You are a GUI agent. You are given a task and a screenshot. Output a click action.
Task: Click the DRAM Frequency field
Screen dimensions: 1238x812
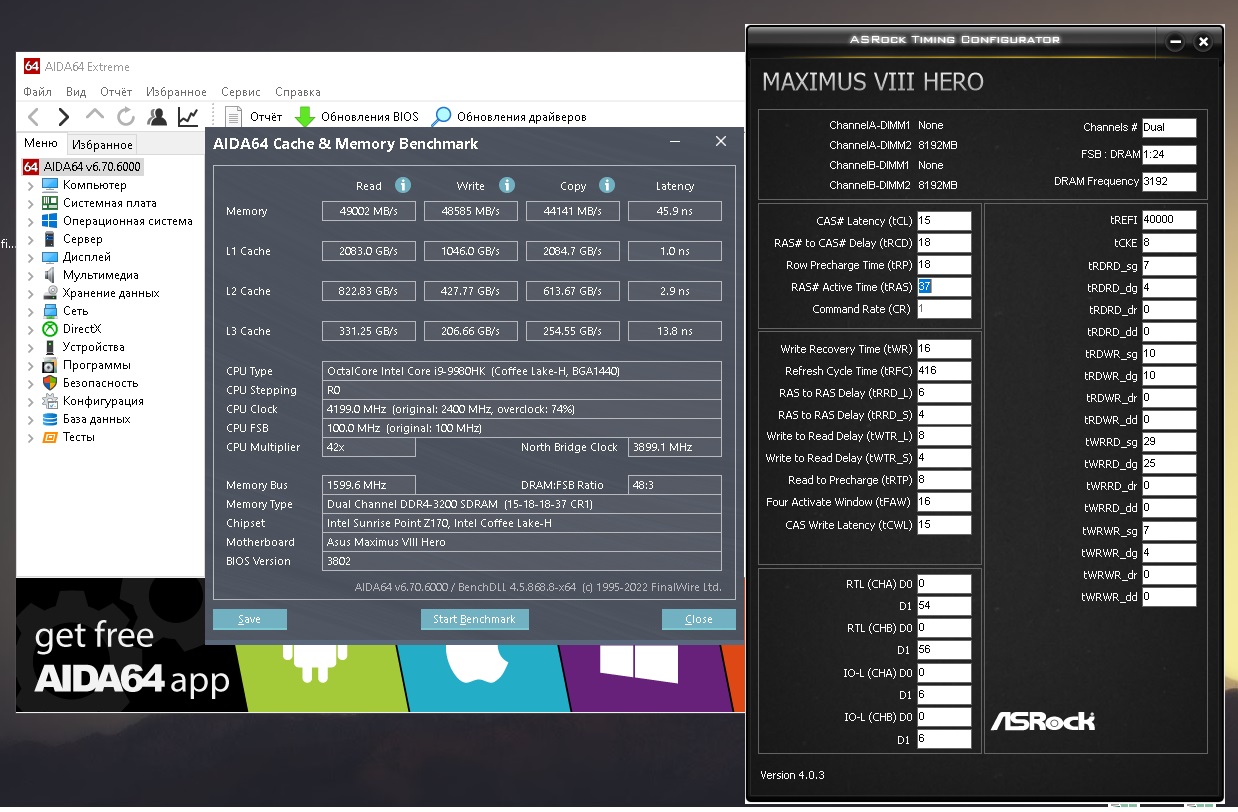1169,182
